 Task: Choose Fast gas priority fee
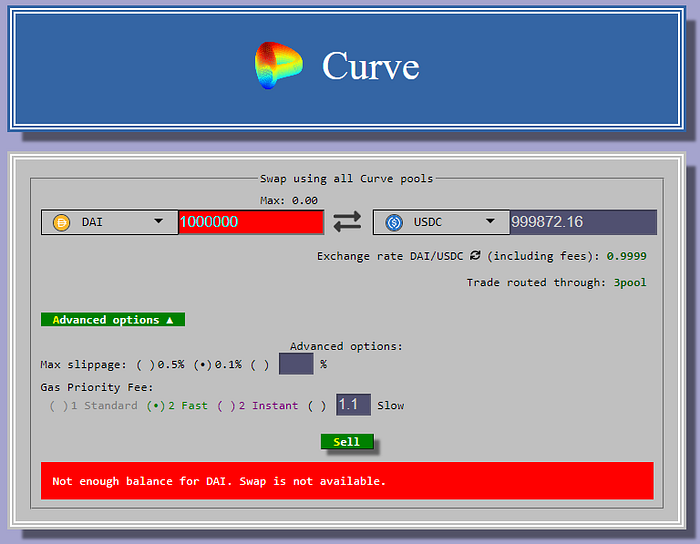click(155, 406)
